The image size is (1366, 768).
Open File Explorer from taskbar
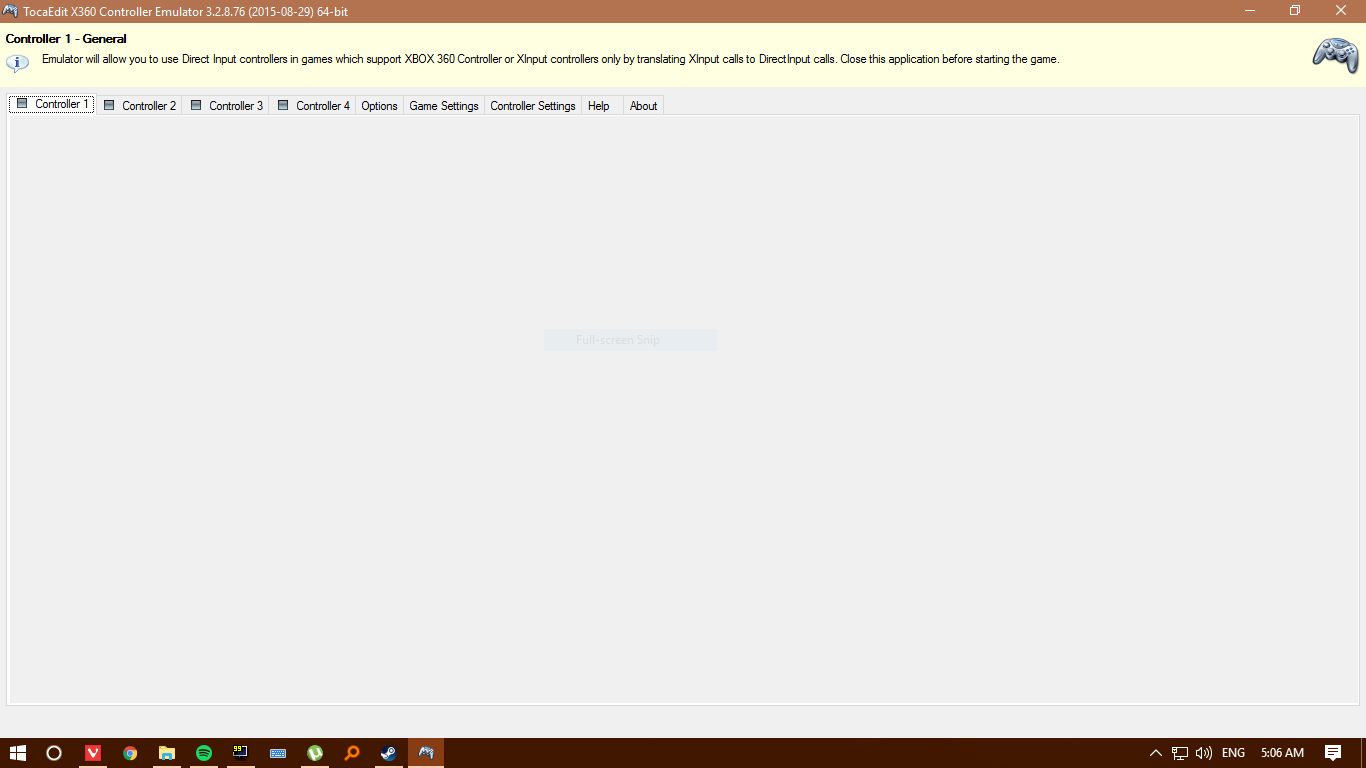(167, 753)
